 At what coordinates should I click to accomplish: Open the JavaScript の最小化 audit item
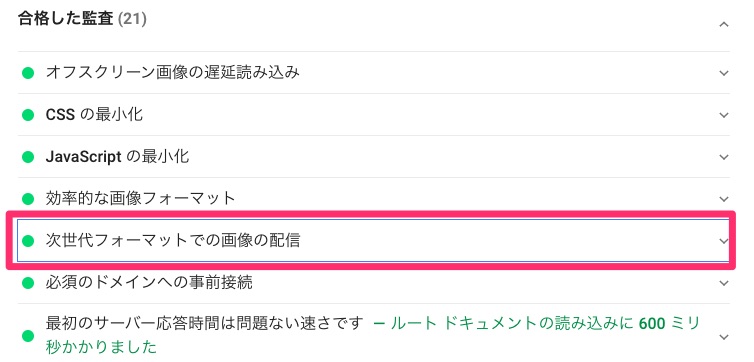tap(374, 157)
